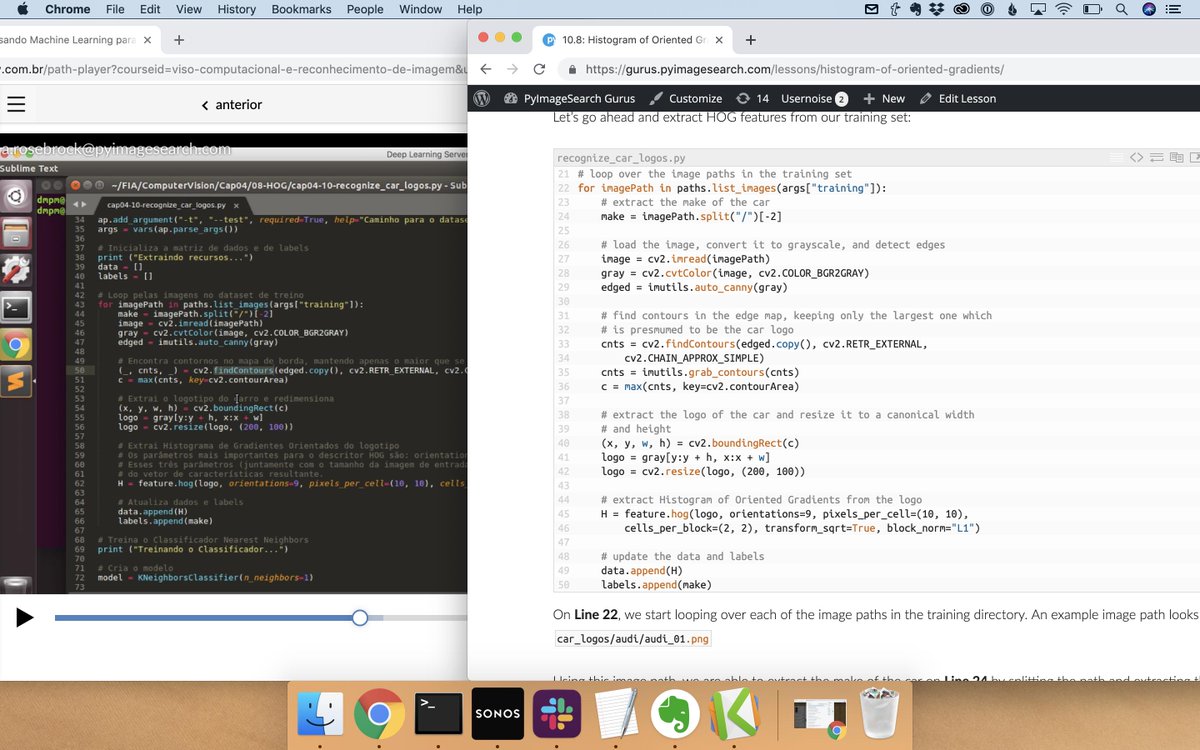This screenshot has width=1200, height=750.
Task: Select cap04-10-recognize_car_logos.py Sublime tab
Action: 172,204
